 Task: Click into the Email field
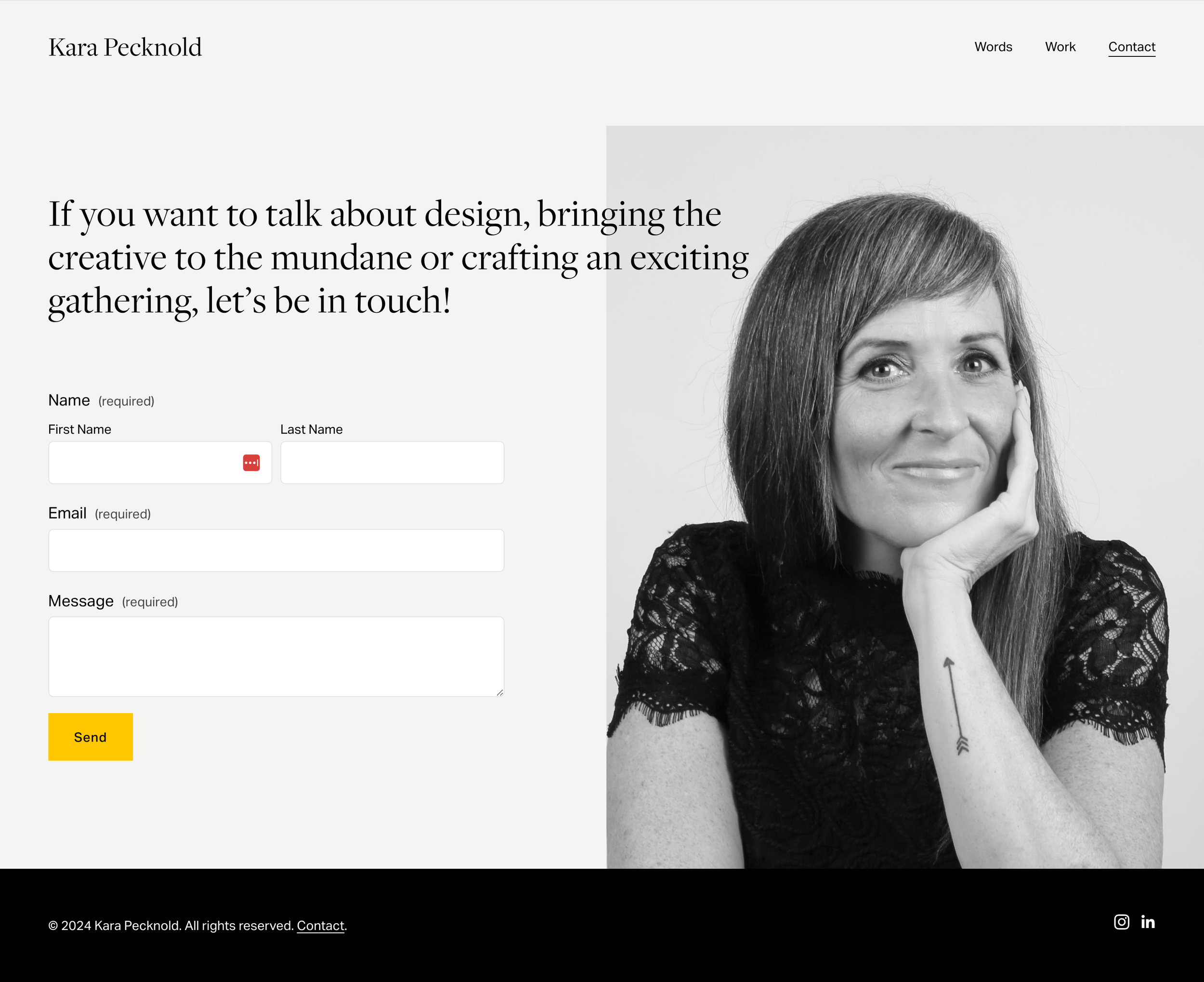pos(276,550)
